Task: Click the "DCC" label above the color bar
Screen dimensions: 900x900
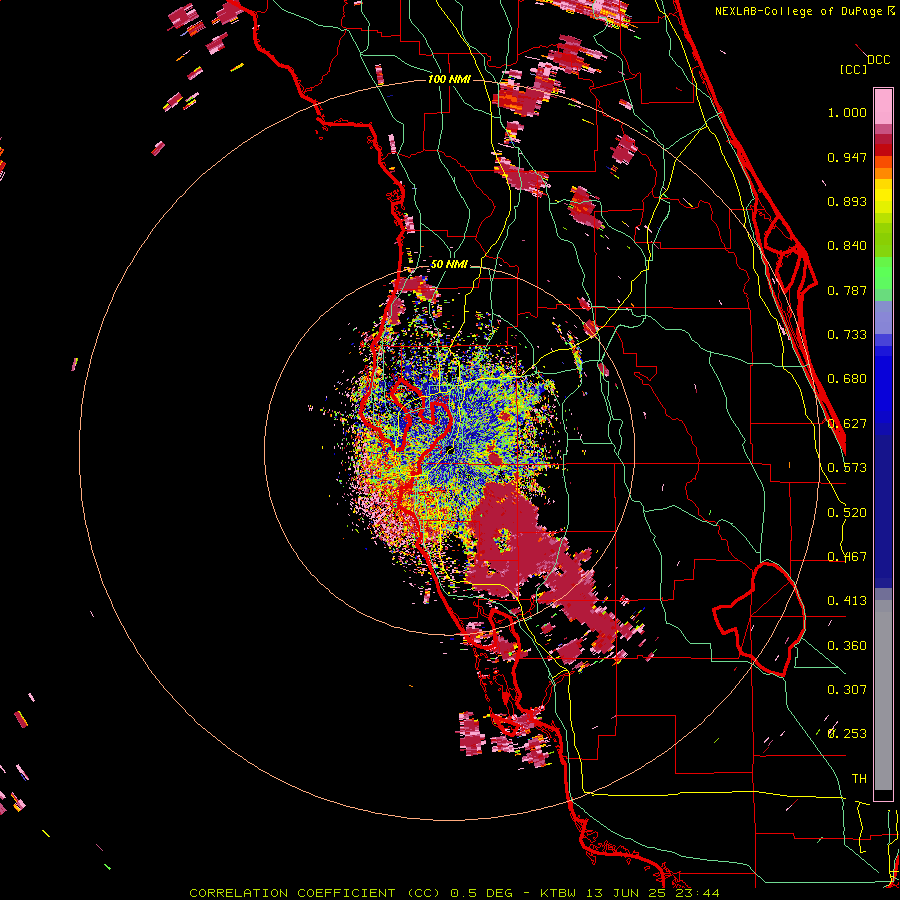Action: click(878, 60)
